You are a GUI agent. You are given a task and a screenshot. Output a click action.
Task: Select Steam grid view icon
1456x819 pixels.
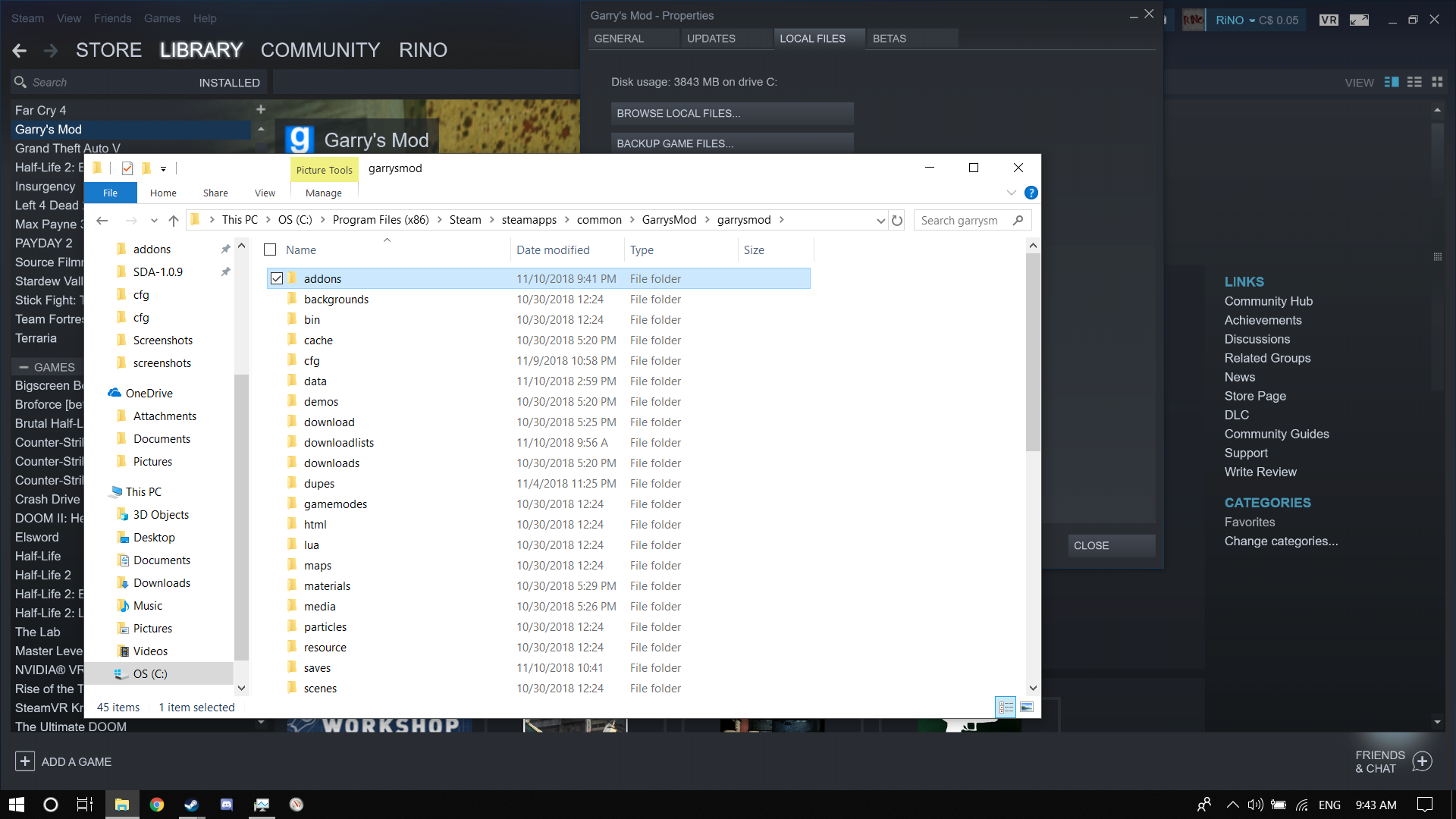pos(1437,82)
